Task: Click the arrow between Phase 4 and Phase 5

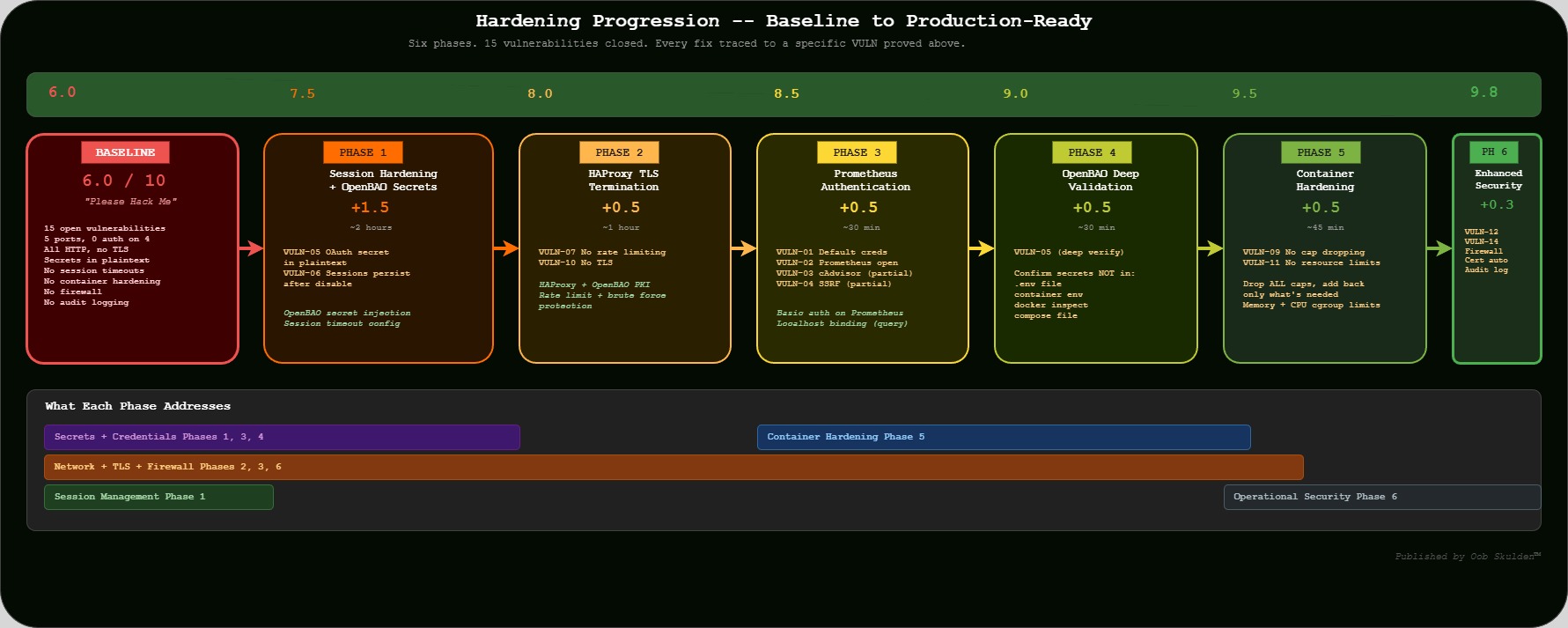Action: pyautogui.click(x=1211, y=248)
